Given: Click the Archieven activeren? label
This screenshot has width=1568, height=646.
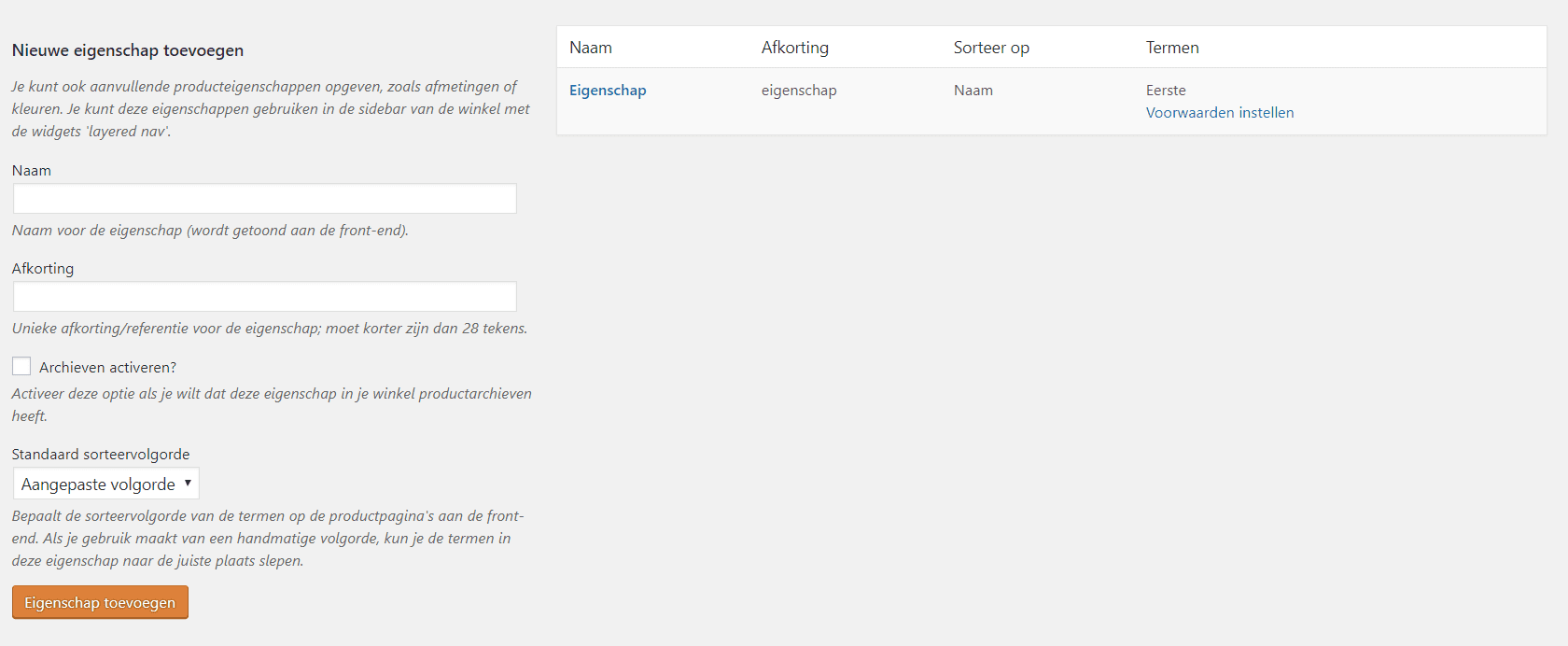Looking at the screenshot, I should coord(107,368).
